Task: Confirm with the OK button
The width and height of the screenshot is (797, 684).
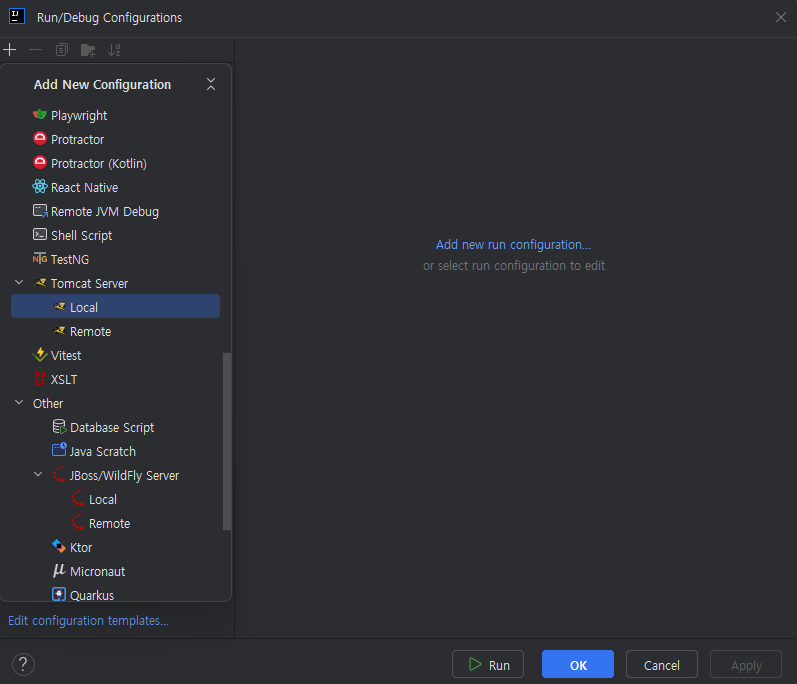Action: click(x=578, y=664)
